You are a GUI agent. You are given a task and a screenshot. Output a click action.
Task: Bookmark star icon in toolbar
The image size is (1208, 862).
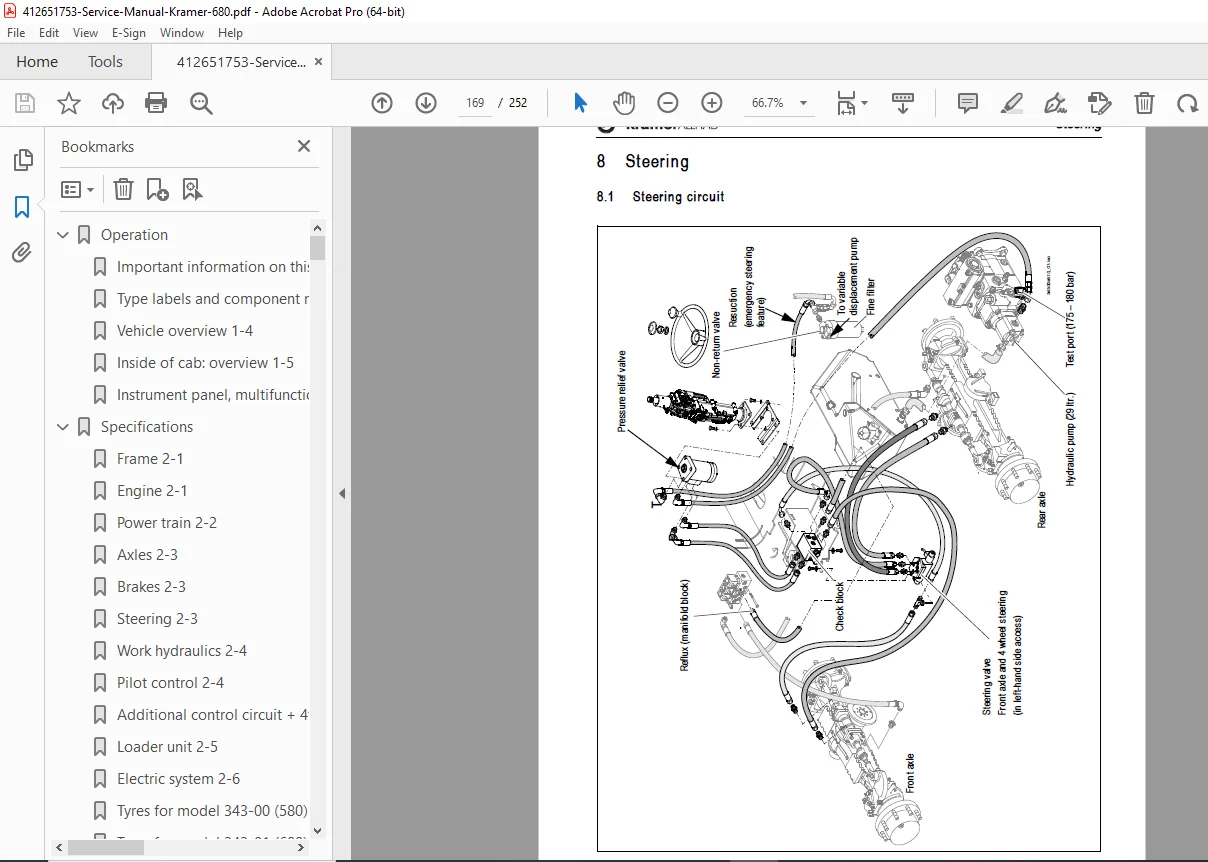point(69,103)
